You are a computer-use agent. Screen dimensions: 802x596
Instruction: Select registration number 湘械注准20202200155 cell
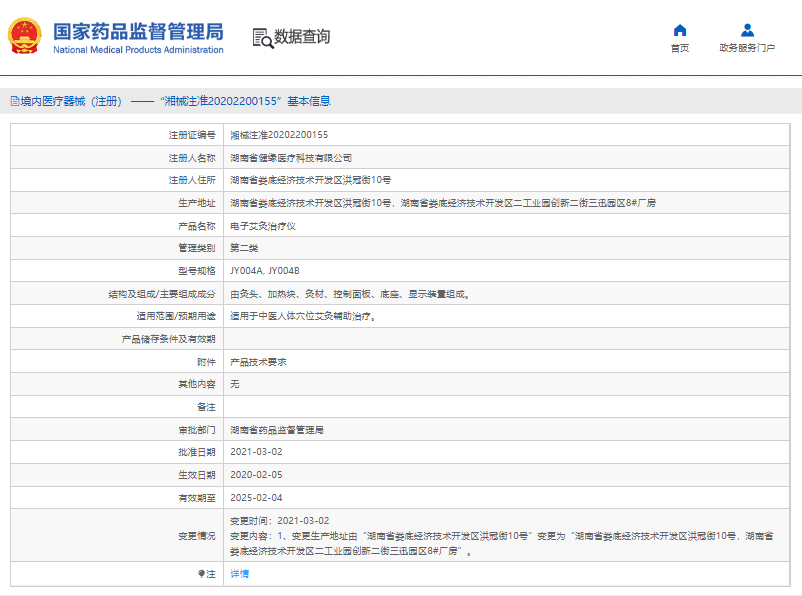point(279,135)
